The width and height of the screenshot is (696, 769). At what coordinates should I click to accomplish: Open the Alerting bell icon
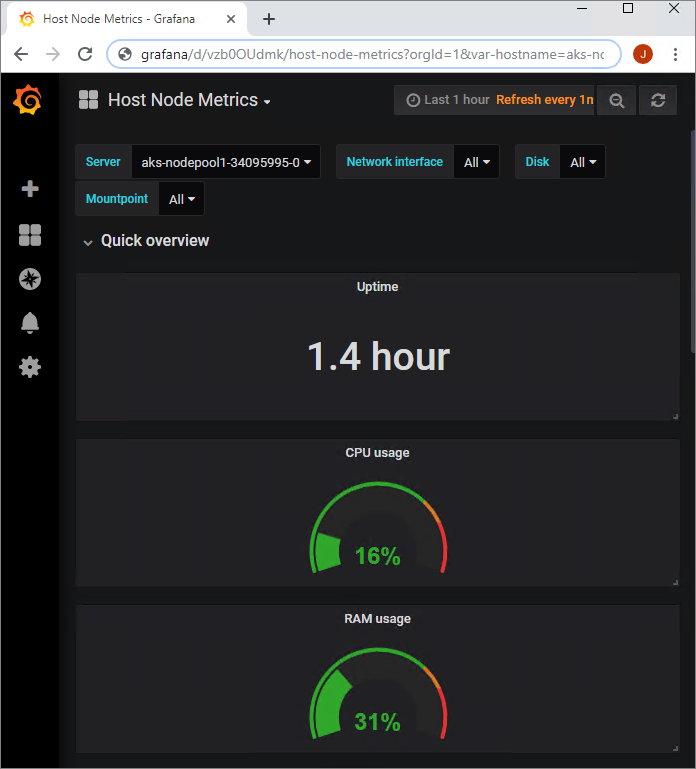(x=30, y=323)
